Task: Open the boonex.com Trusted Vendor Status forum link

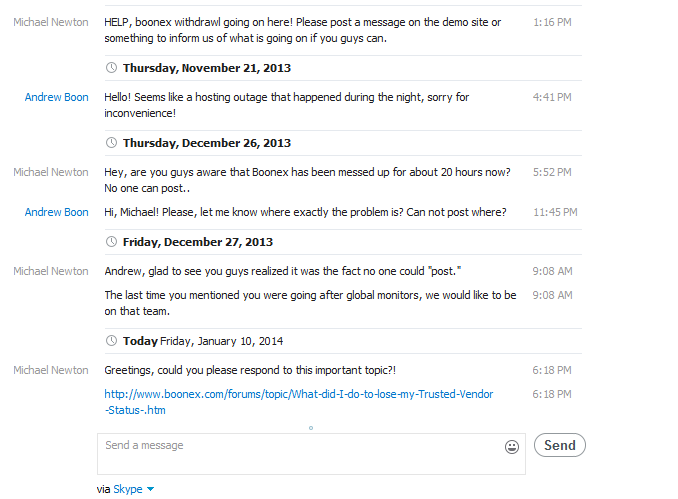Action: pos(299,402)
